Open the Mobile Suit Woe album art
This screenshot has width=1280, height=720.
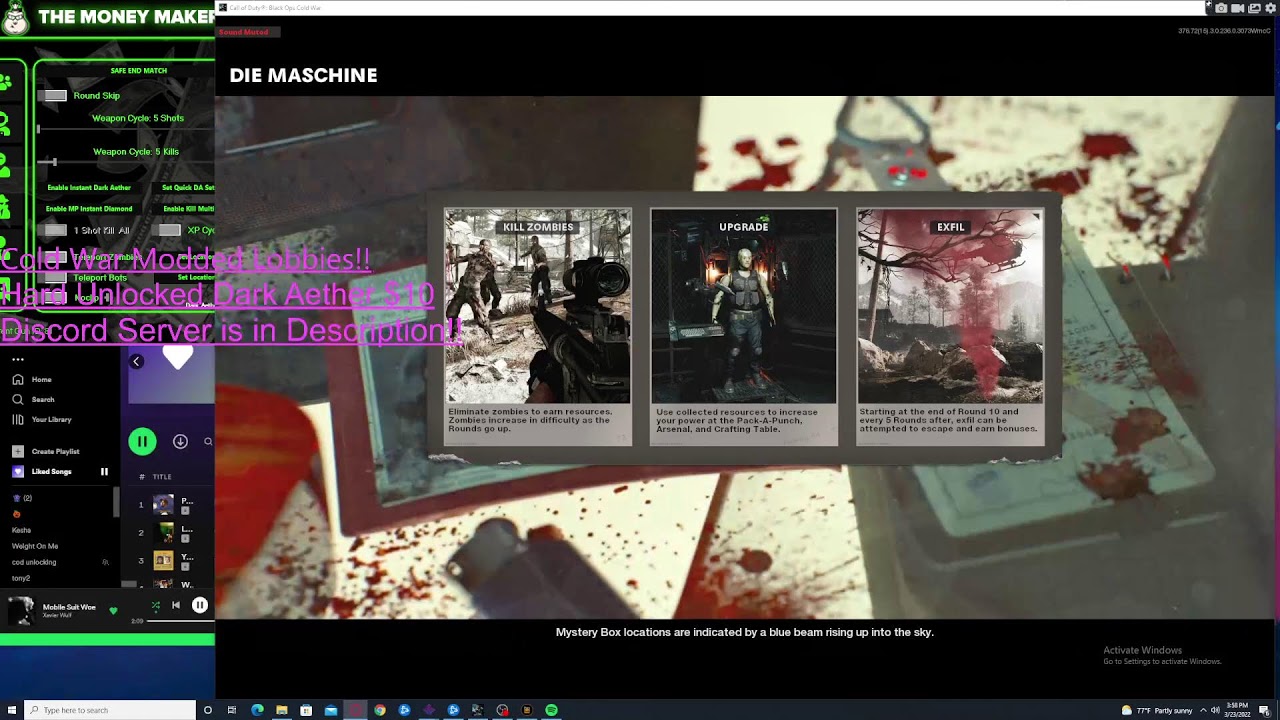coord(22,610)
